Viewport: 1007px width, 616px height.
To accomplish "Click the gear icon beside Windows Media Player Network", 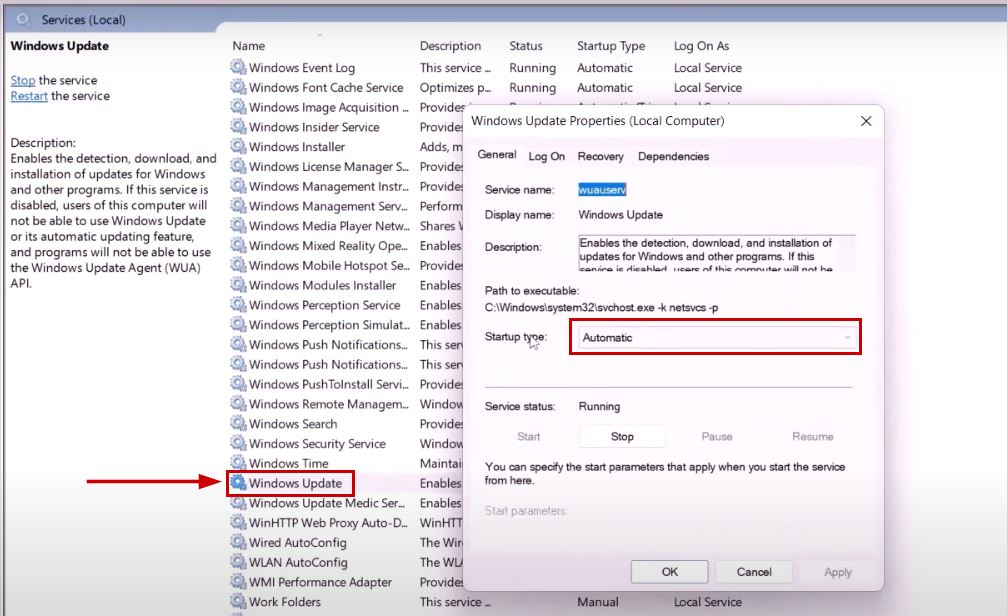I will [x=238, y=225].
